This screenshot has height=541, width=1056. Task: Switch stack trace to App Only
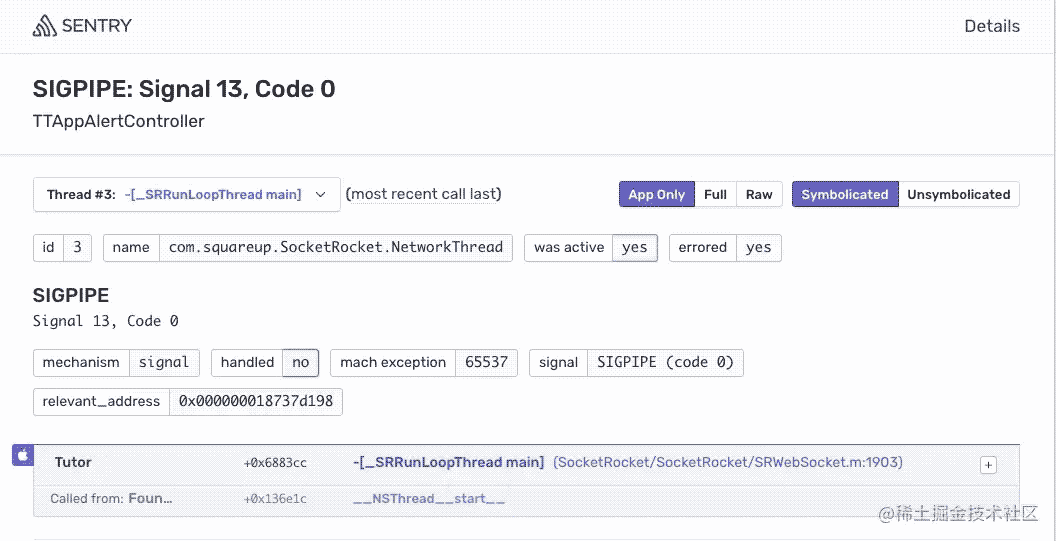tap(656, 195)
